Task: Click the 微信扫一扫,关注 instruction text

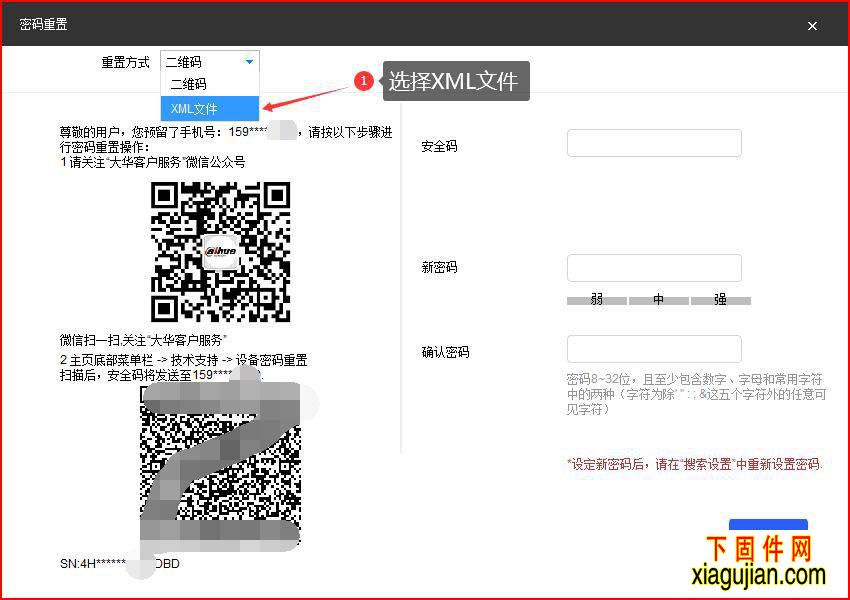Action: point(143,340)
